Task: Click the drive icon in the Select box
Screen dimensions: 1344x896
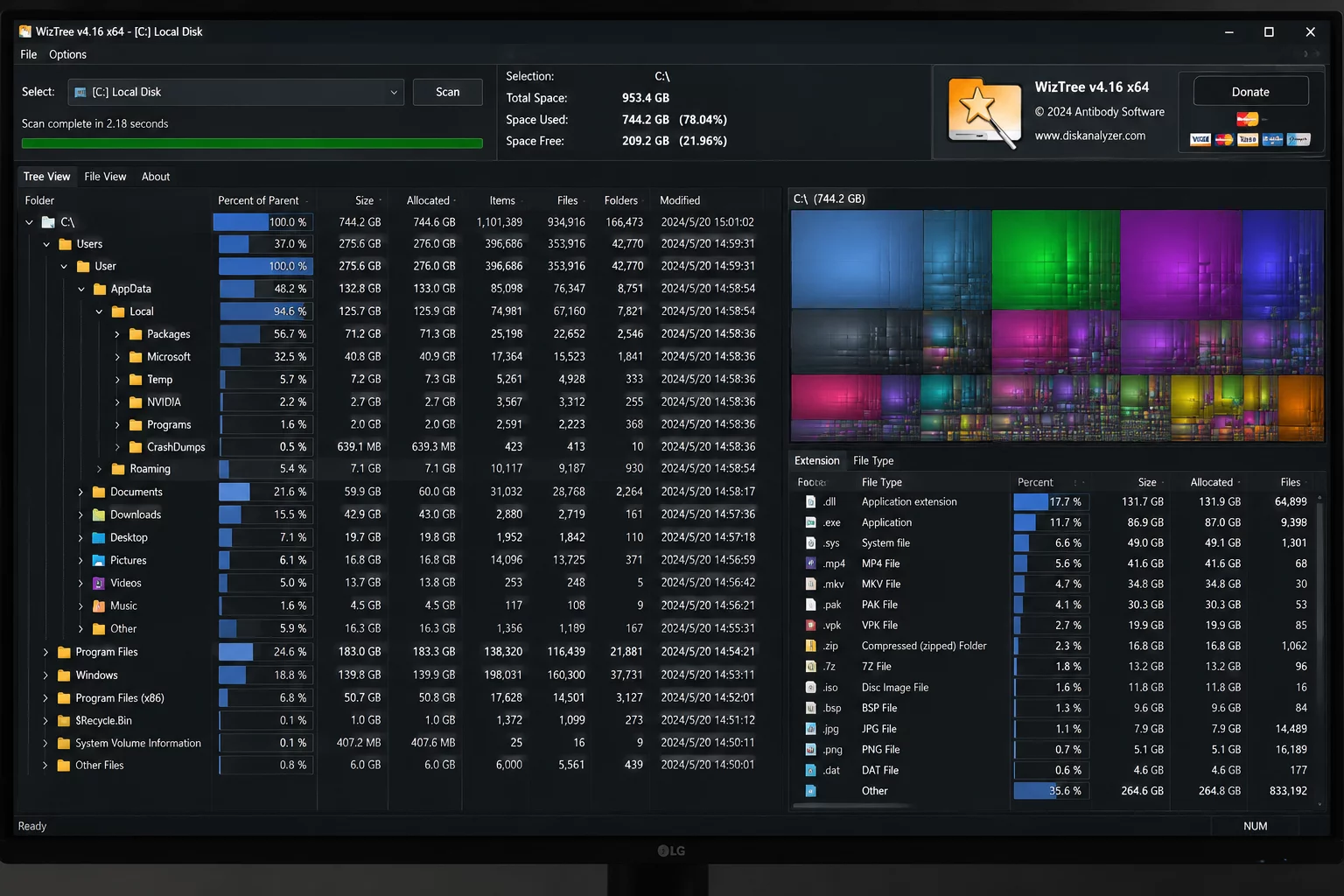Action: tap(80, 92)
